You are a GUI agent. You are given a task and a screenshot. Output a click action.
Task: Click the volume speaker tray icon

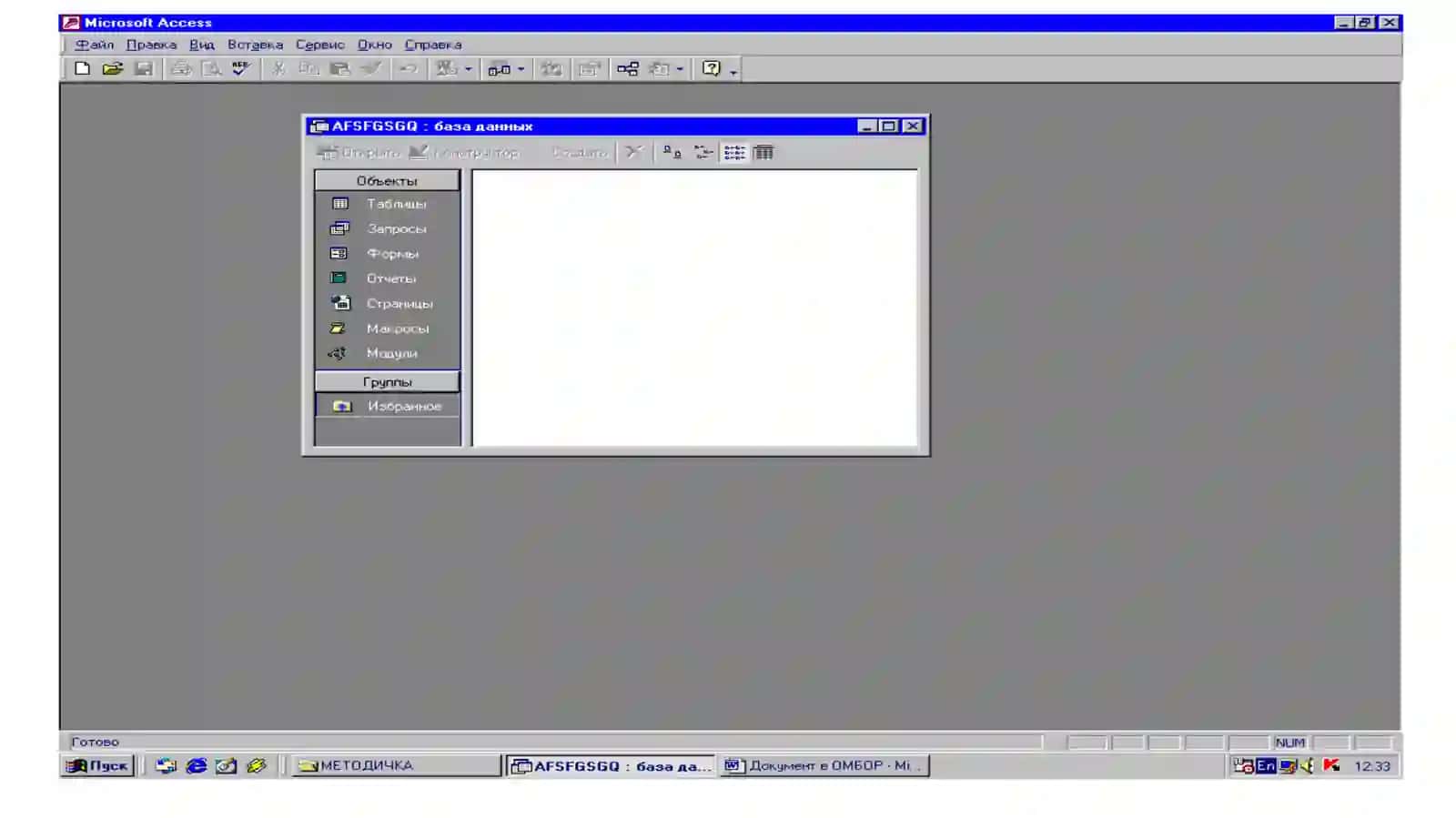tap(1308, 766)
